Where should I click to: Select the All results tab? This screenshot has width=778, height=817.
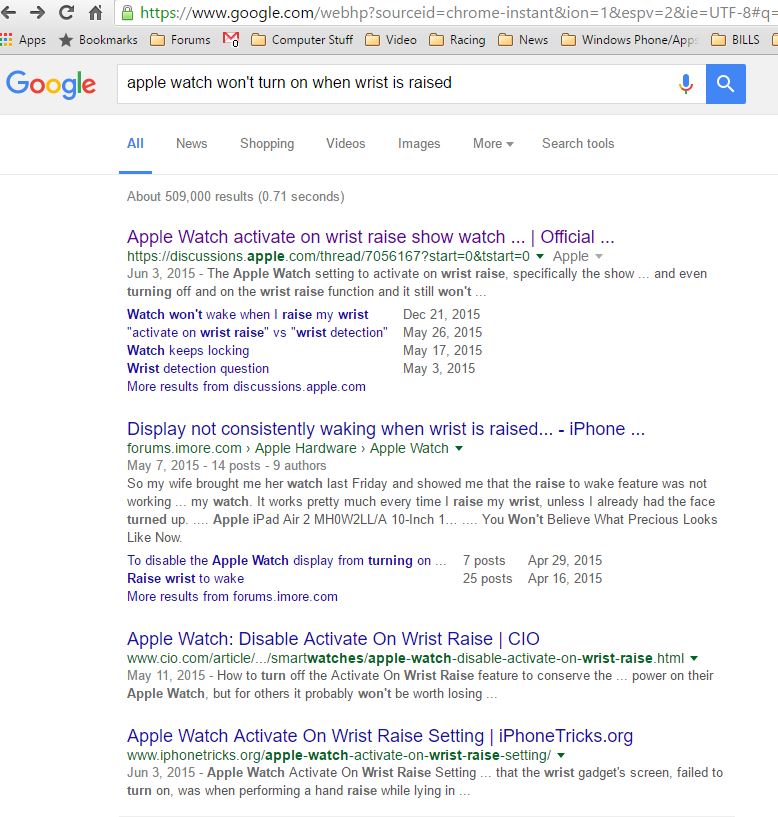coord(135,143)
